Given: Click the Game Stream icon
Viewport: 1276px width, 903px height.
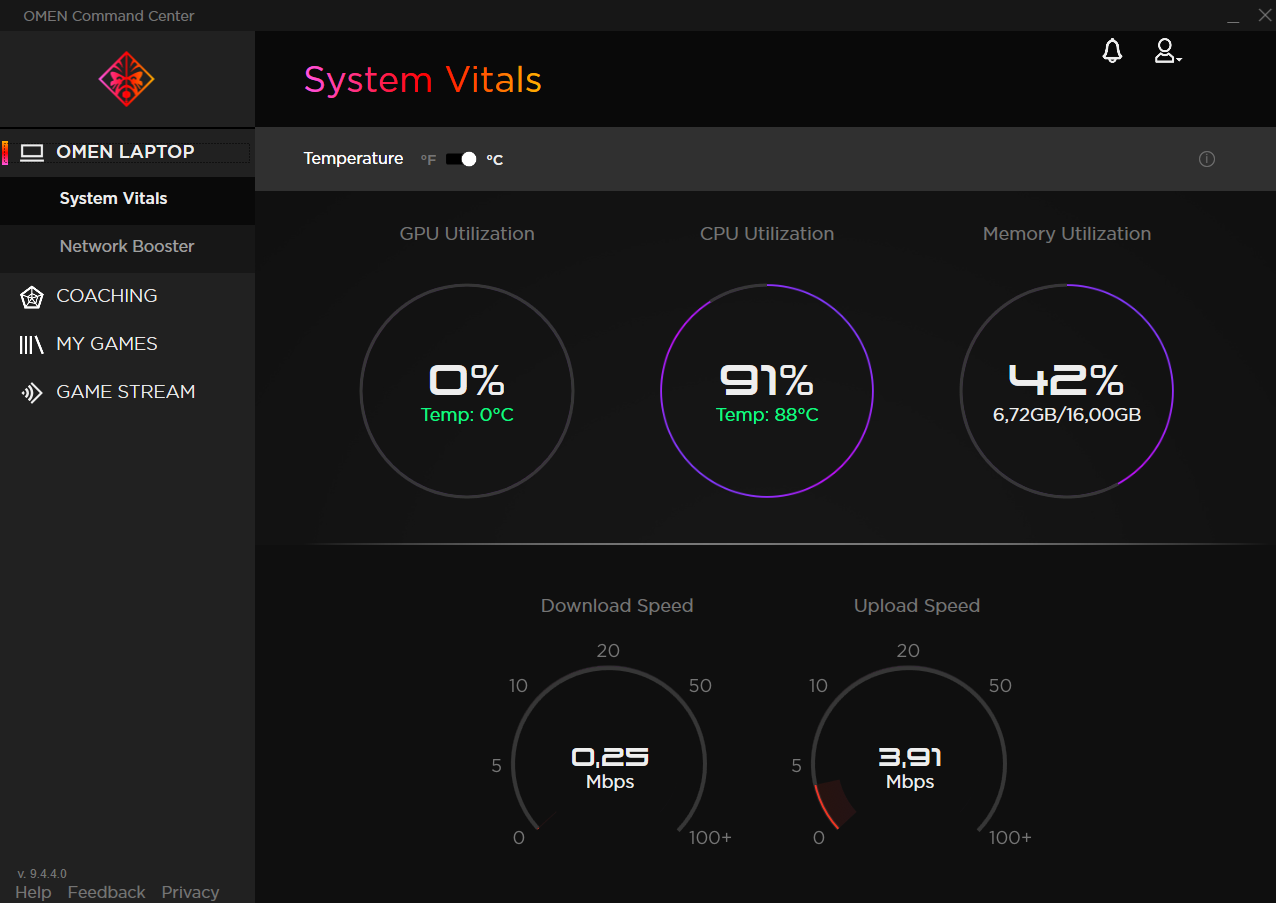Looking at the screenshot, I should point(33,392).
